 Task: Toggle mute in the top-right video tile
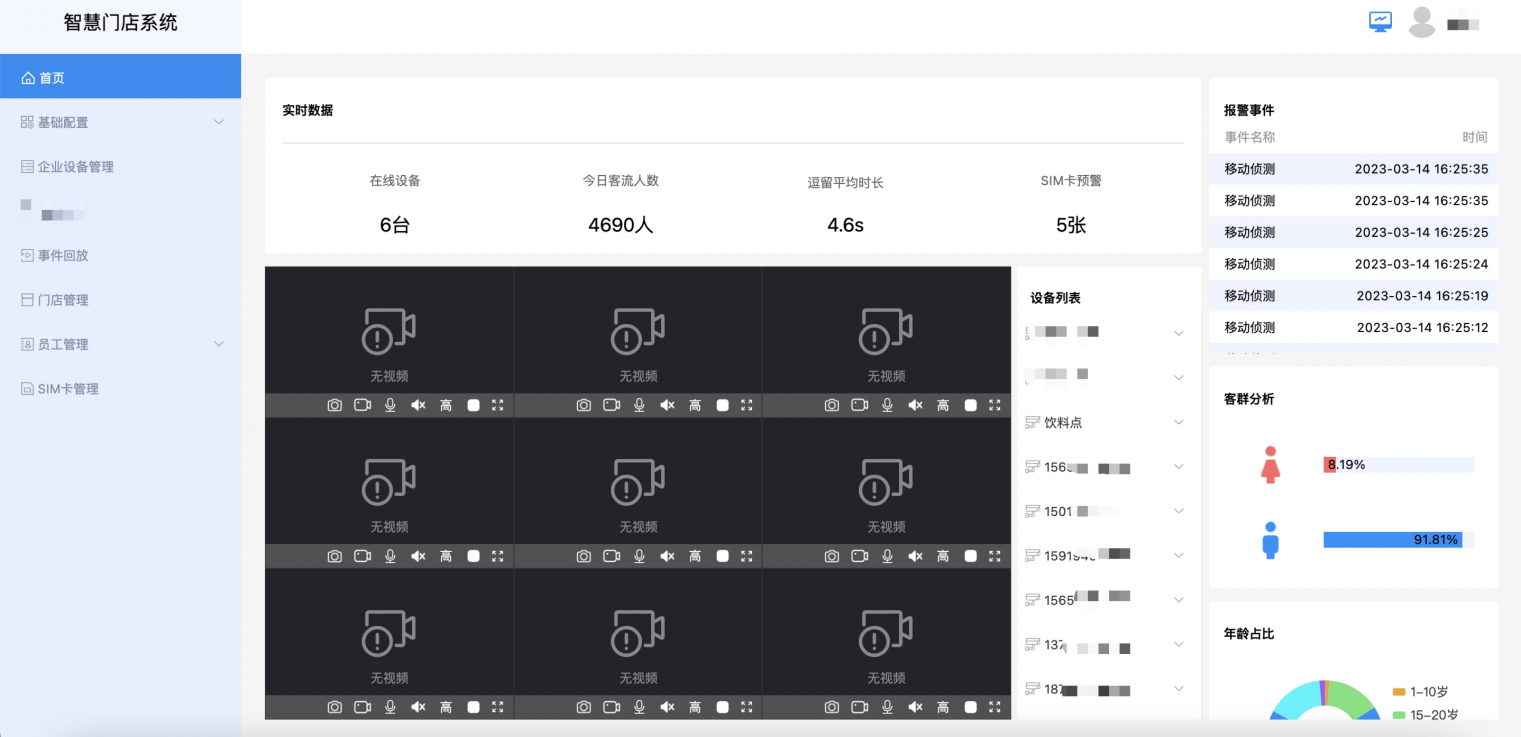[x=915, y=405]
